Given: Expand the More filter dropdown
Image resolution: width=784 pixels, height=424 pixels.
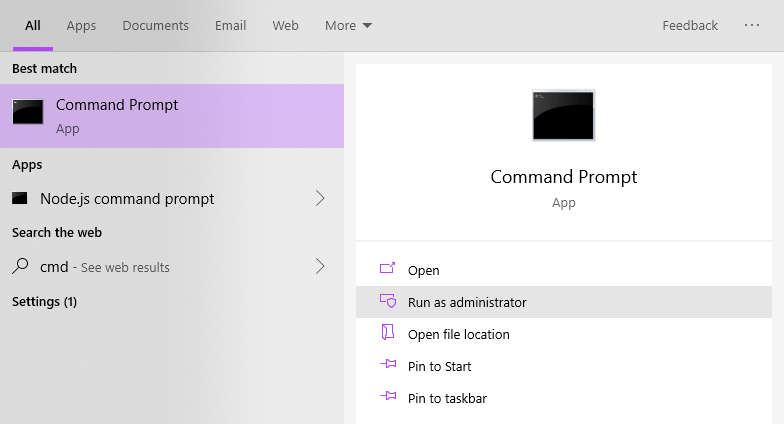Looking at the screenshot, I should coord(348,25).
